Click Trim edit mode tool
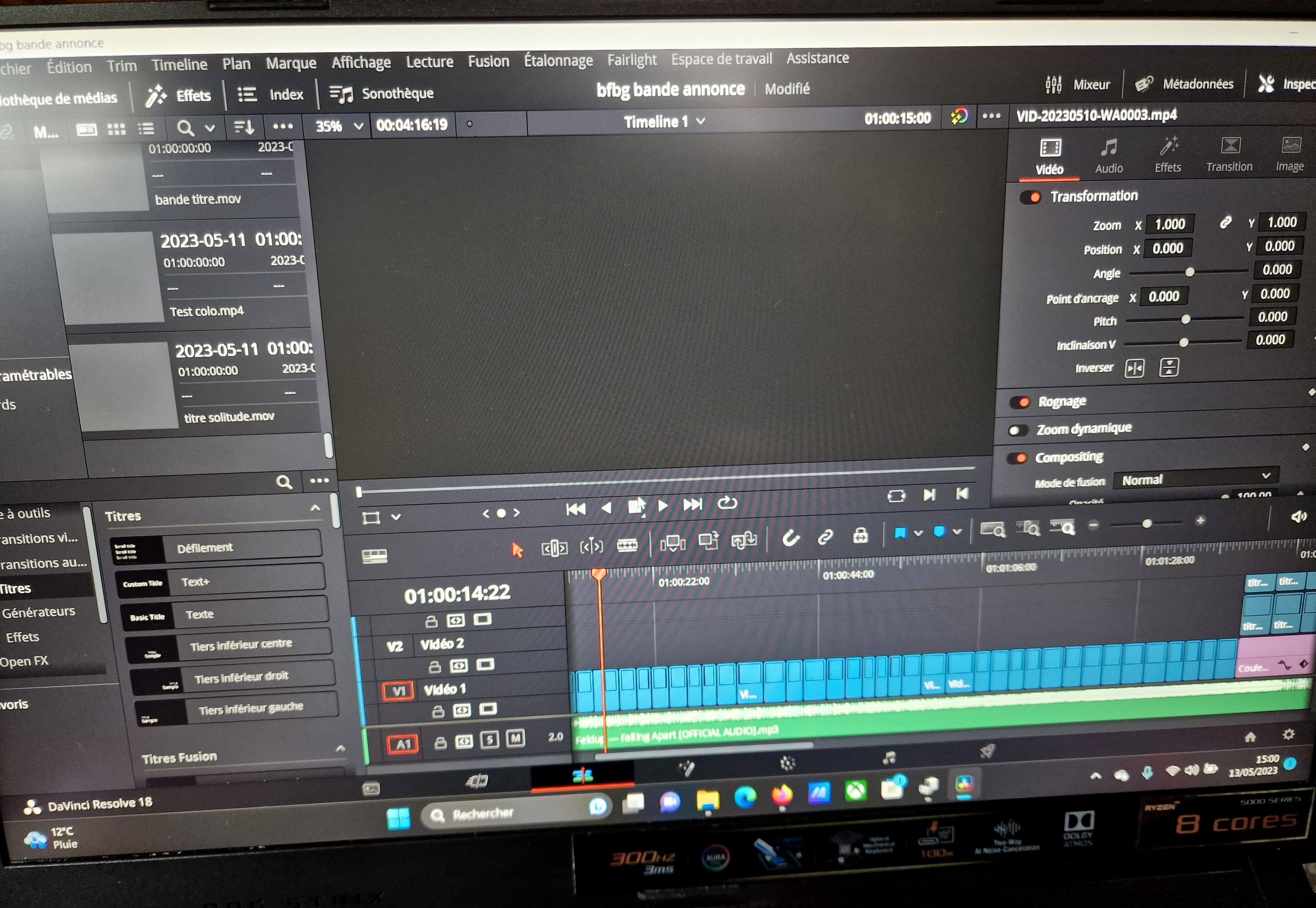This screenshot has width=1316, height=908. click(x=554, y=548)
